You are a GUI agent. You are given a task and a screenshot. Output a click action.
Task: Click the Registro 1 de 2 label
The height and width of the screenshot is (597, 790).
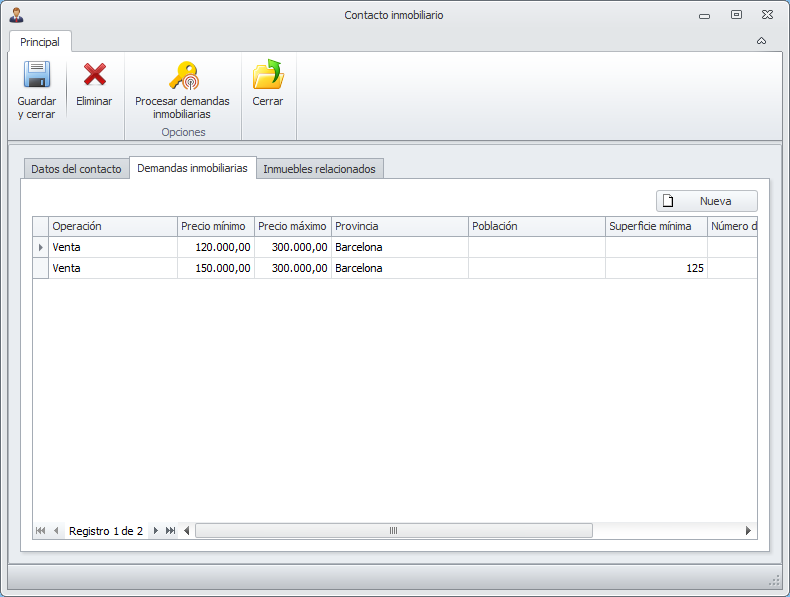pos(106,531)
